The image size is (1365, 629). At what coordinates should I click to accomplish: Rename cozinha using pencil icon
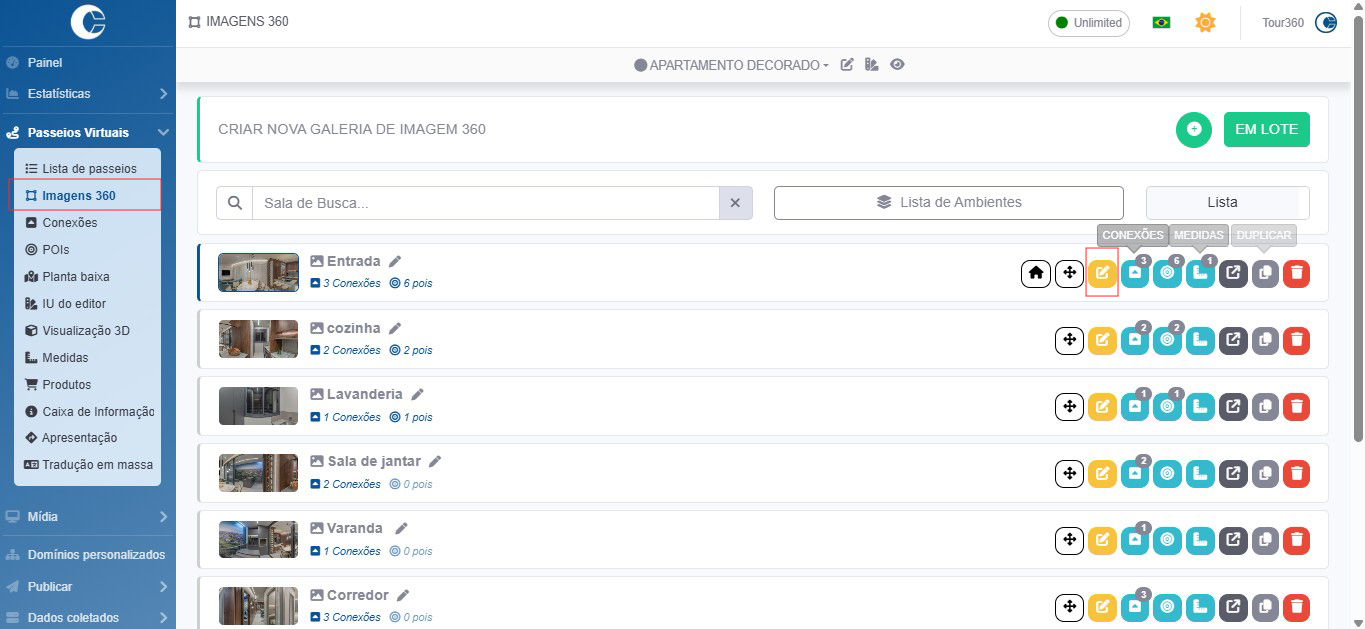tap(395, 328)
